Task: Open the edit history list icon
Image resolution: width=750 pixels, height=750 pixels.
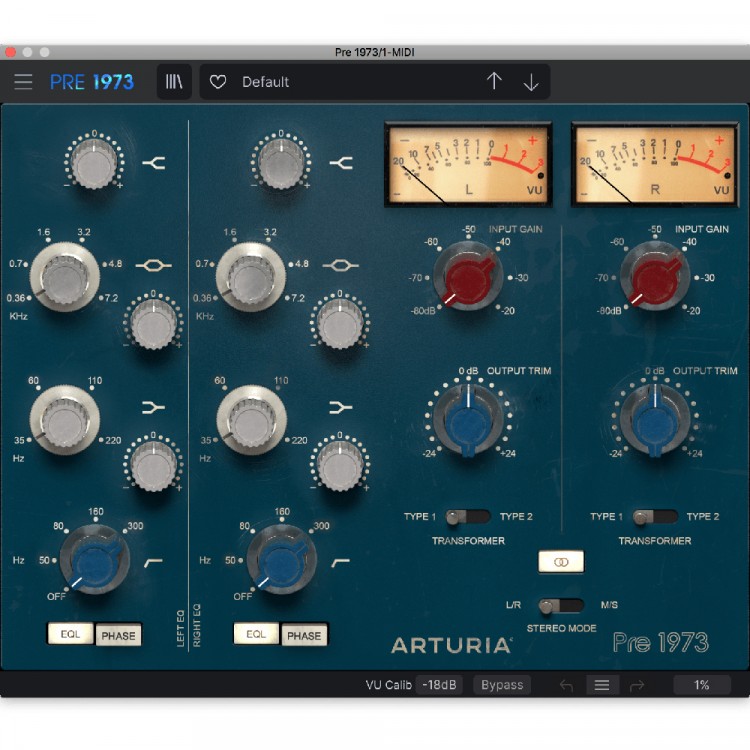Action: [x=602, y=685]
